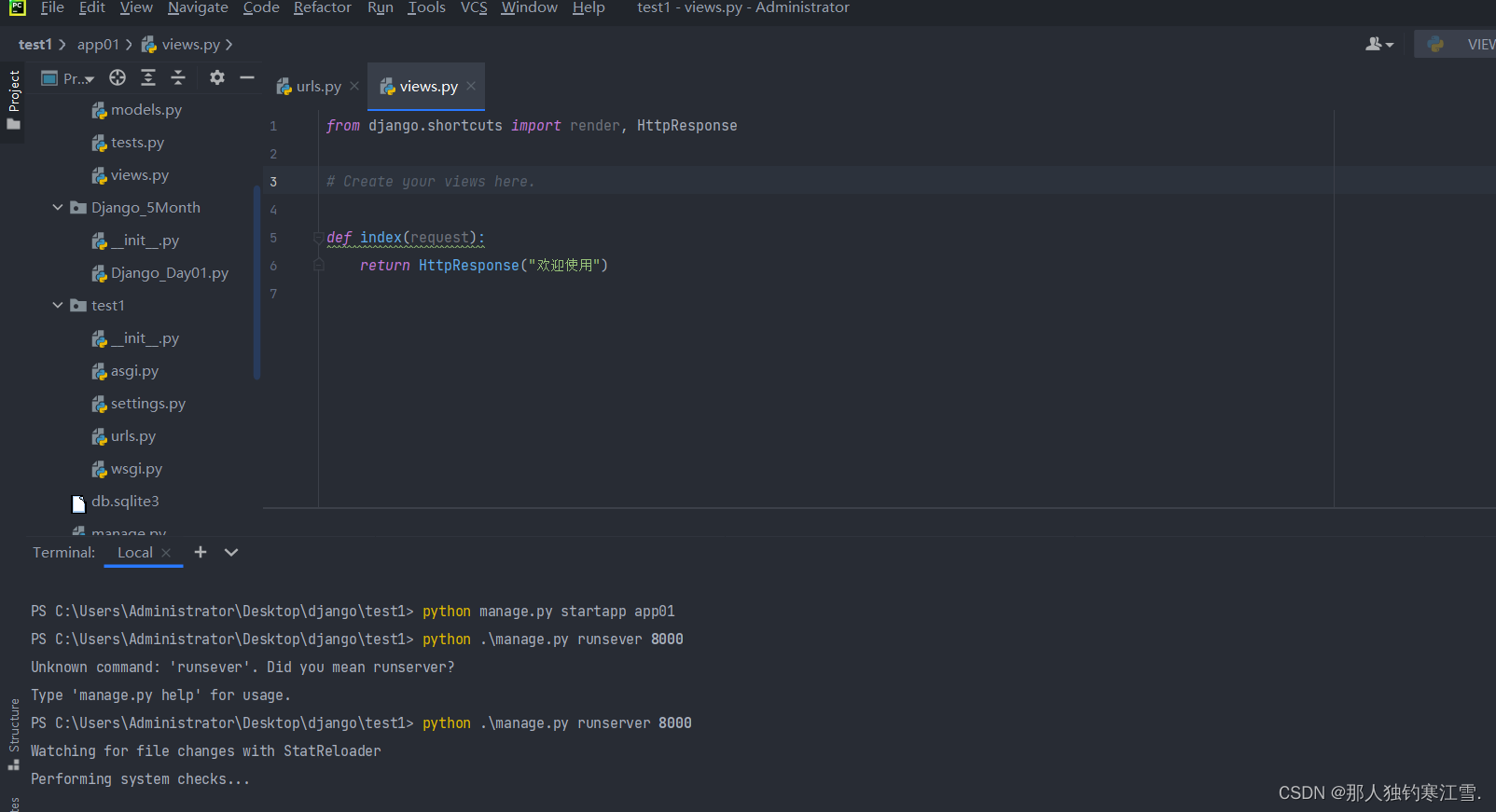This screenshot has width=1496, height=812.
Task: Open urls.py in the project tree
Action: [x=123, y=436]
